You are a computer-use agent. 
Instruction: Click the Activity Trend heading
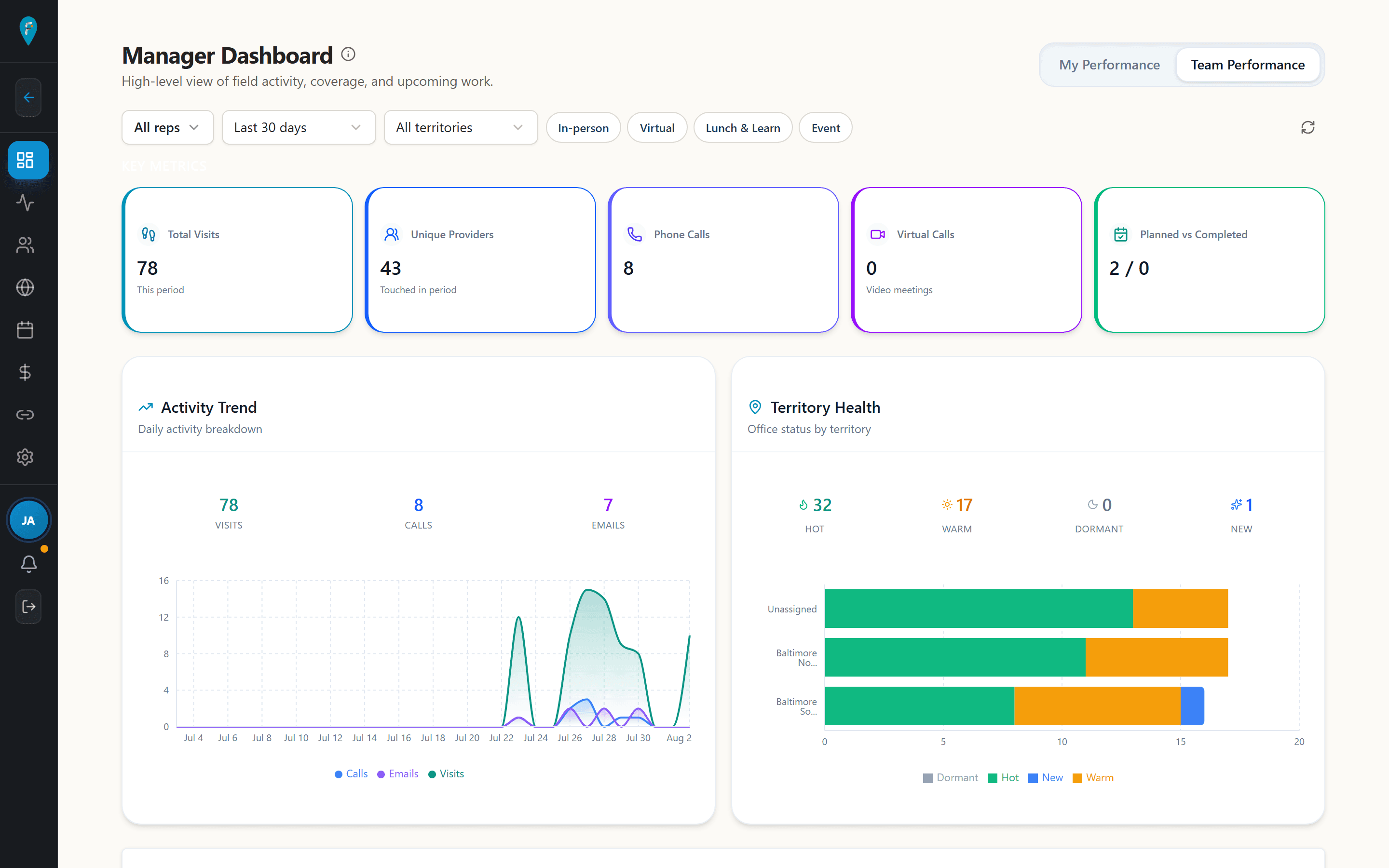(x=209, y=407)
